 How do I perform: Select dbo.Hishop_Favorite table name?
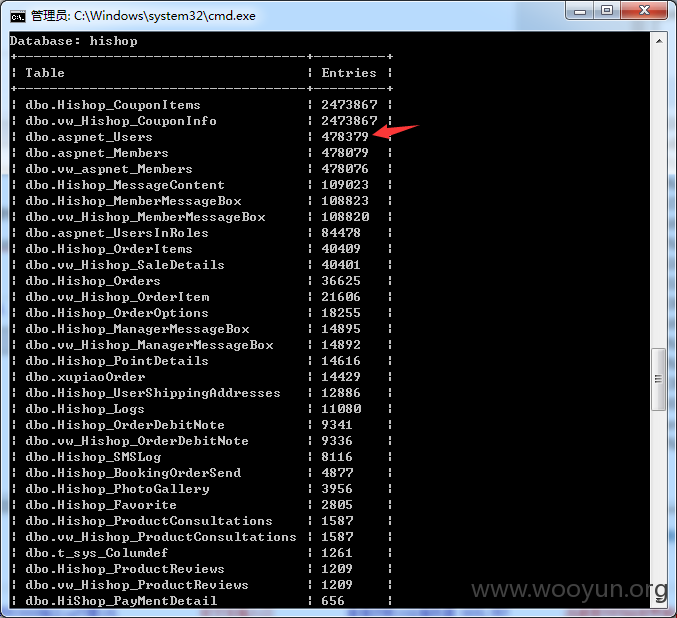coord(101,505)
